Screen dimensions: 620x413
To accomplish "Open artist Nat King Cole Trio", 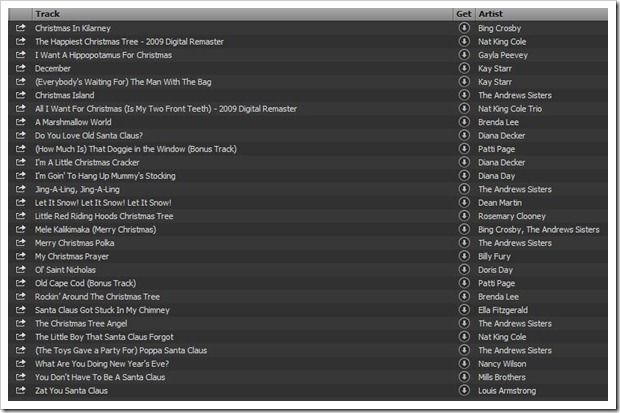I will (510, 108).
